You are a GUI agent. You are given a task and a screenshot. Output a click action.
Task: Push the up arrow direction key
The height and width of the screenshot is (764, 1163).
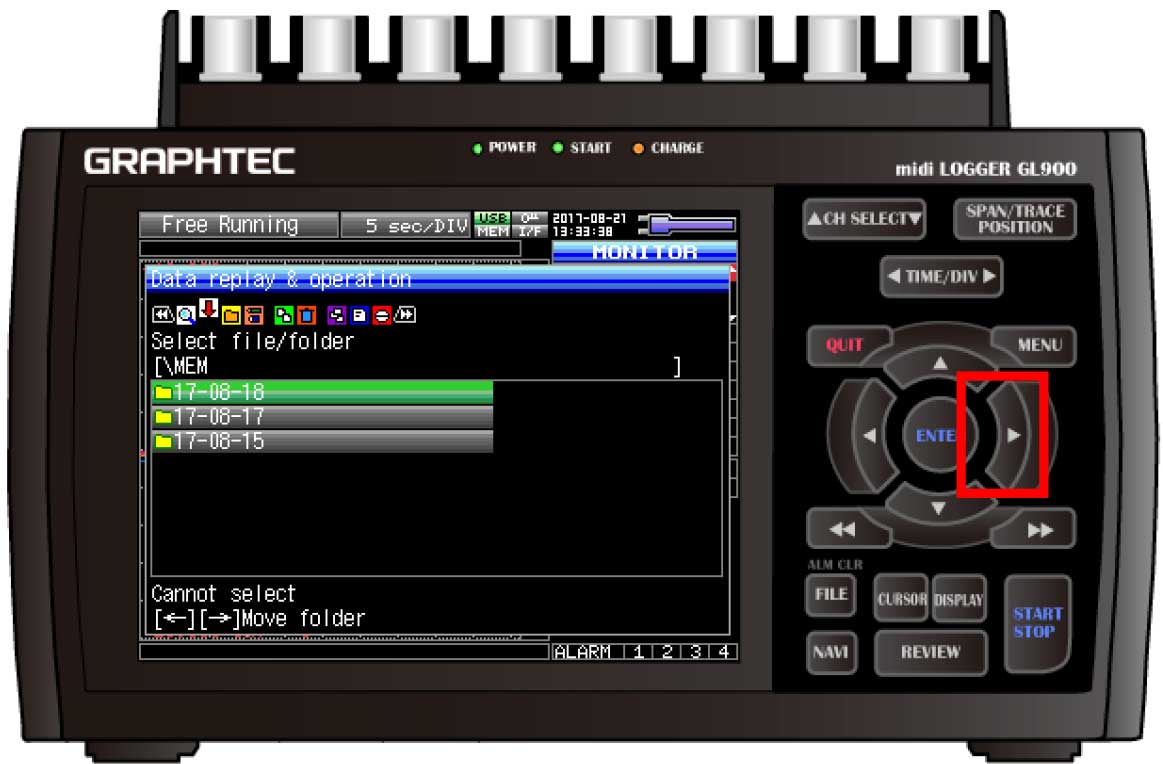coord(940,363)
